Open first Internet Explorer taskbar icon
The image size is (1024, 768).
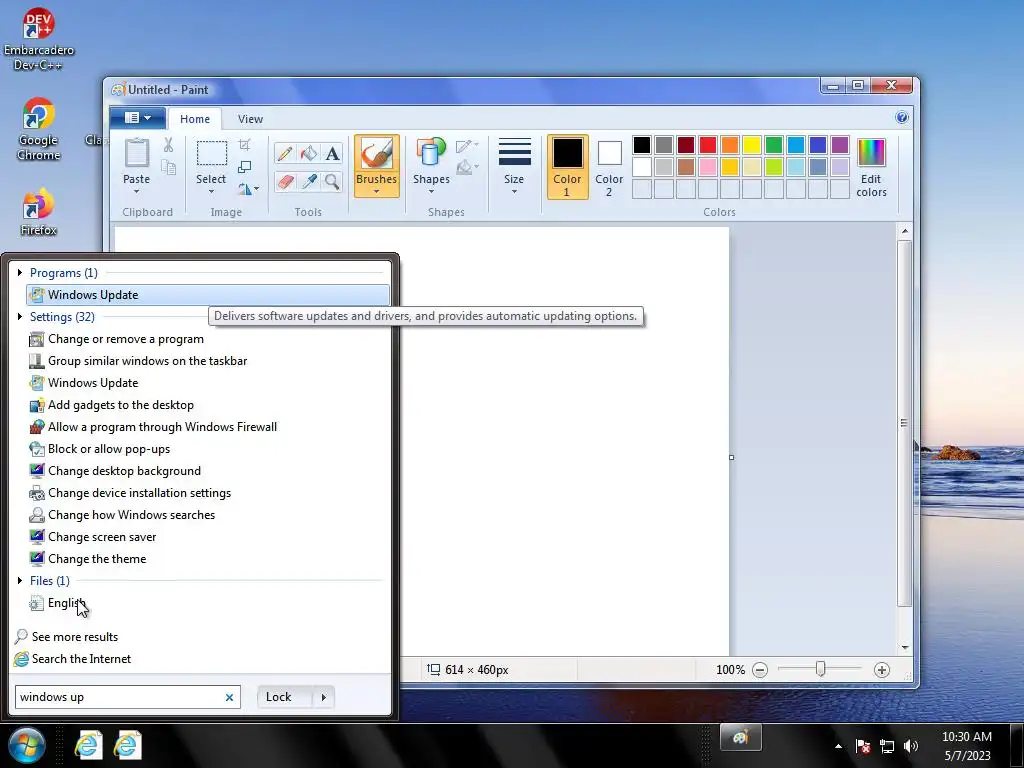[88, 745]
